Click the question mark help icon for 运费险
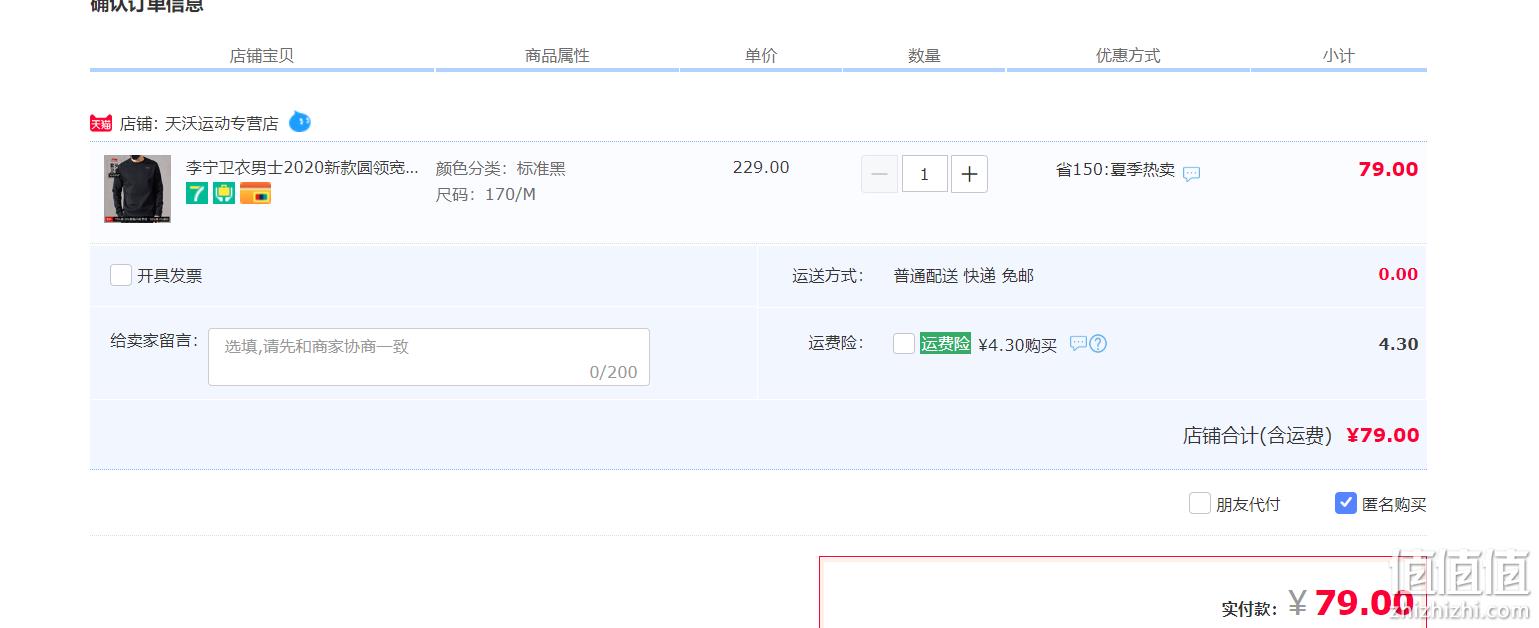 click(x=1098, y=344)
